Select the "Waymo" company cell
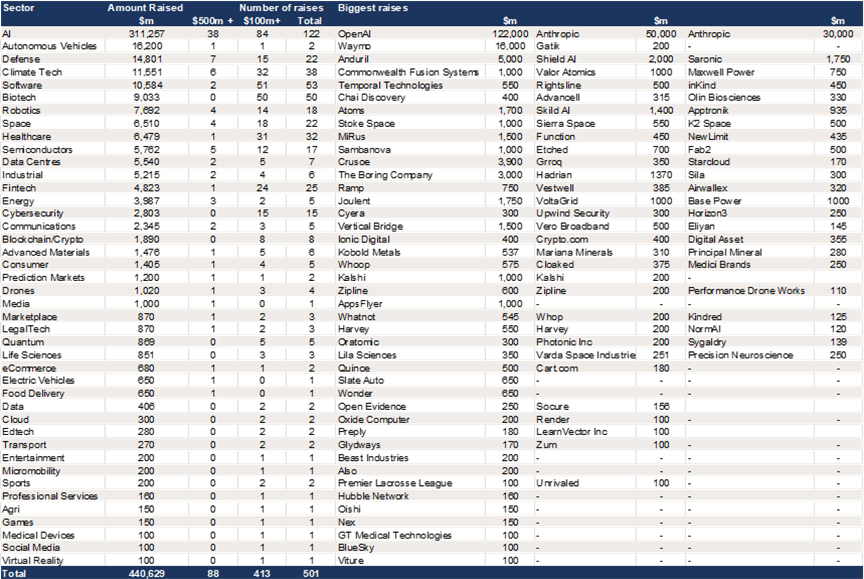The image size is (864, 579). 354,46
